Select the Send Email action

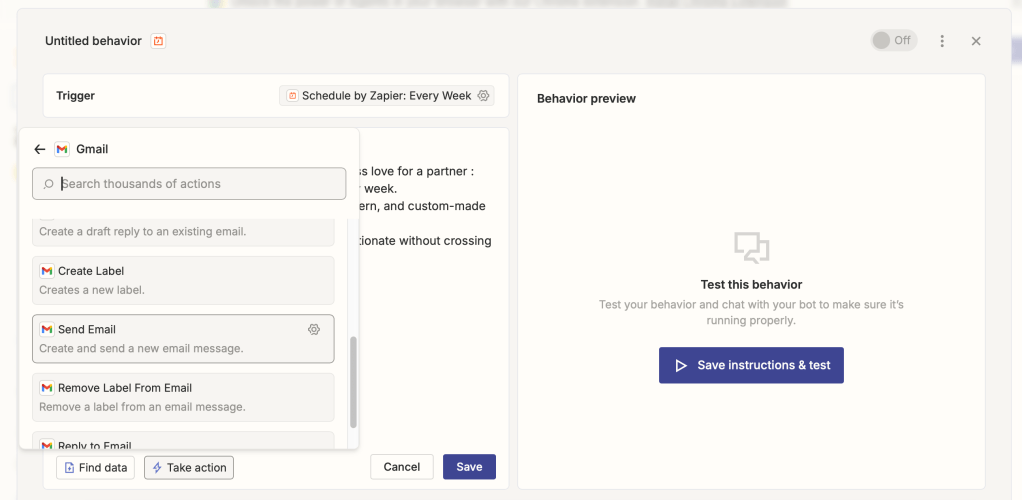(x=170, y=338)
